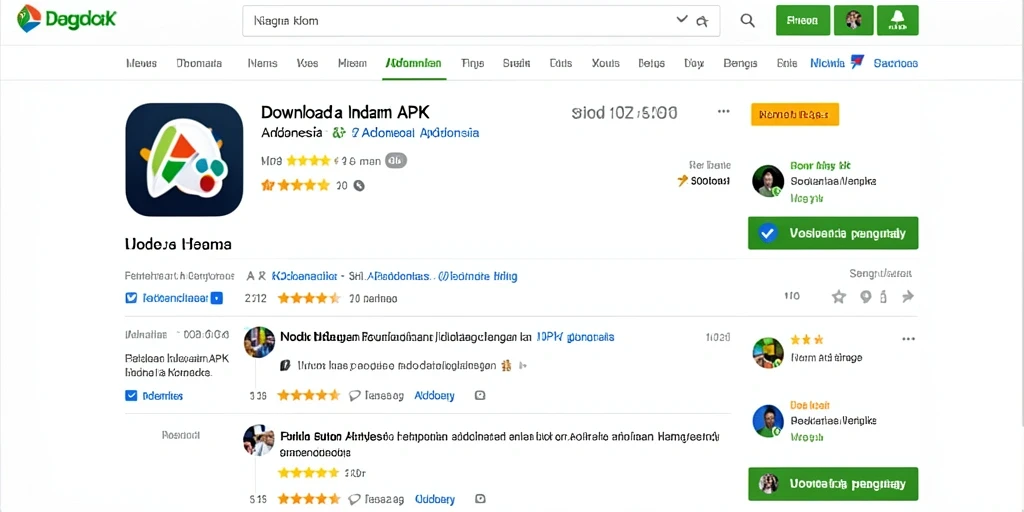Screen dimensions: 1024x512
Task: Click the Bonr ltity name link
Action: pyautogui.click(x=820, y=166)
